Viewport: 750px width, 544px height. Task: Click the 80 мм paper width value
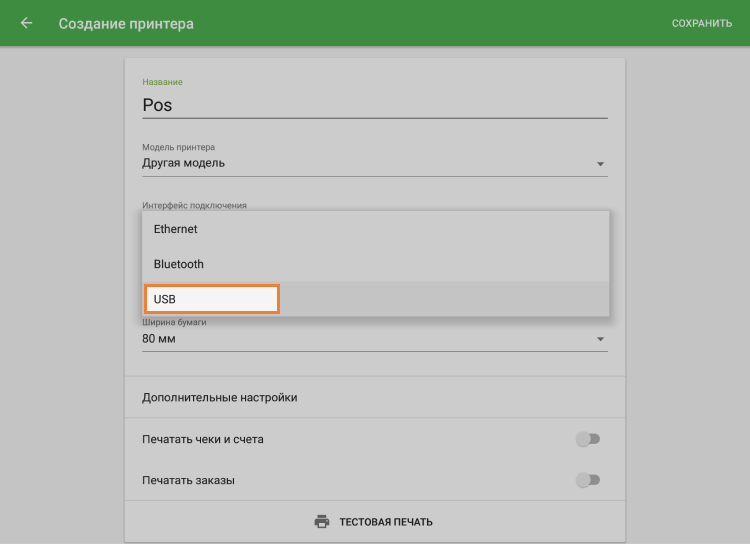click(x=159, y=339)
